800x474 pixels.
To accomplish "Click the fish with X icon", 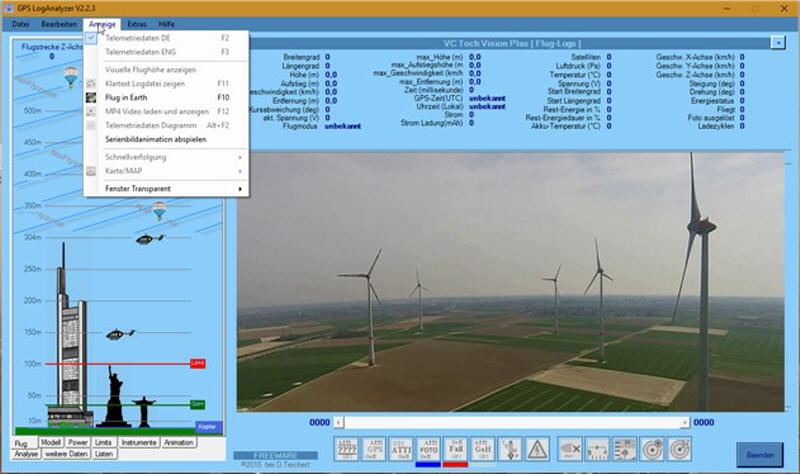I will coord(570,450).
